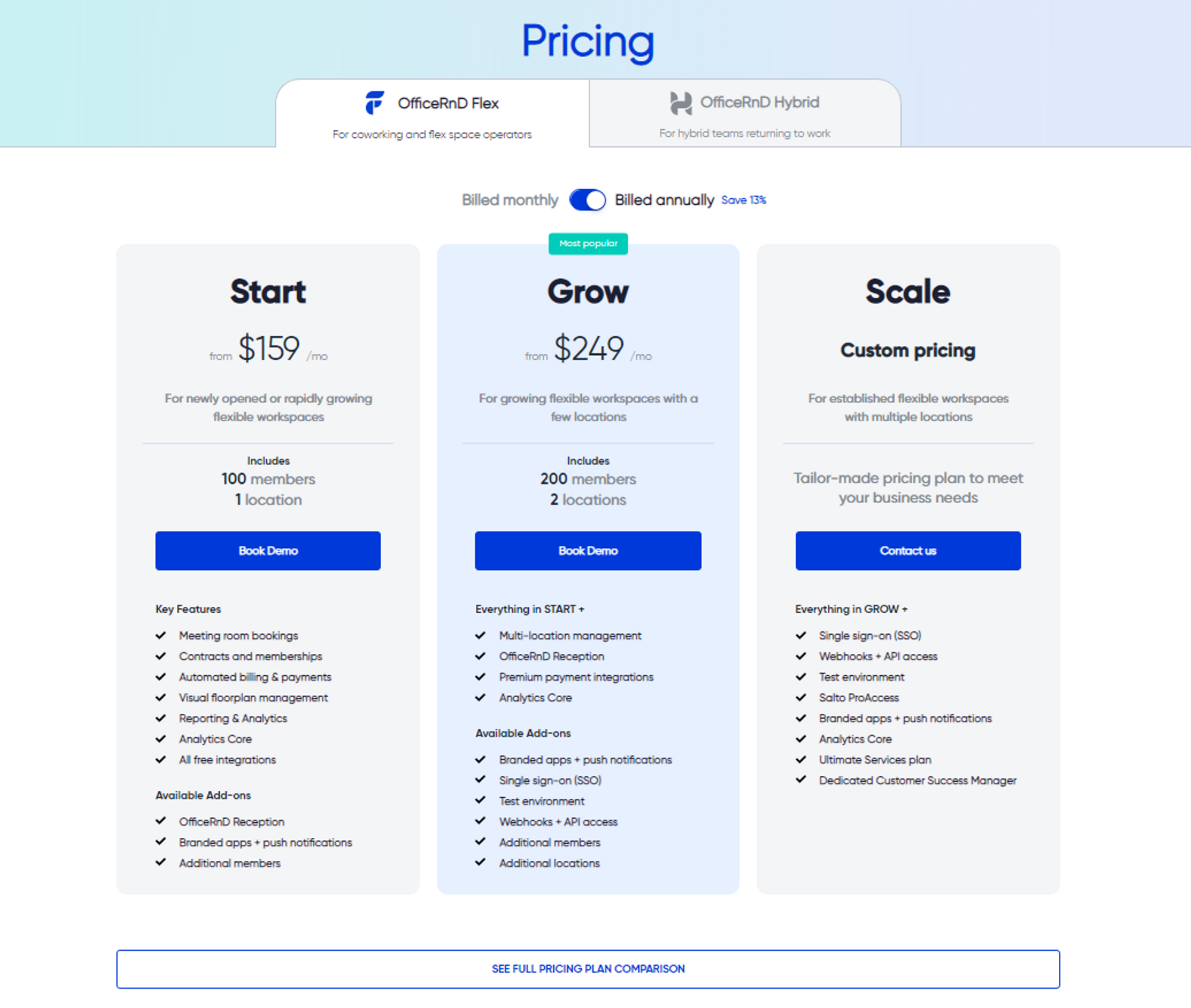Click the Billed monthly label
The width and height of the screenshot is (1191, 1008).
pos(510,200)
